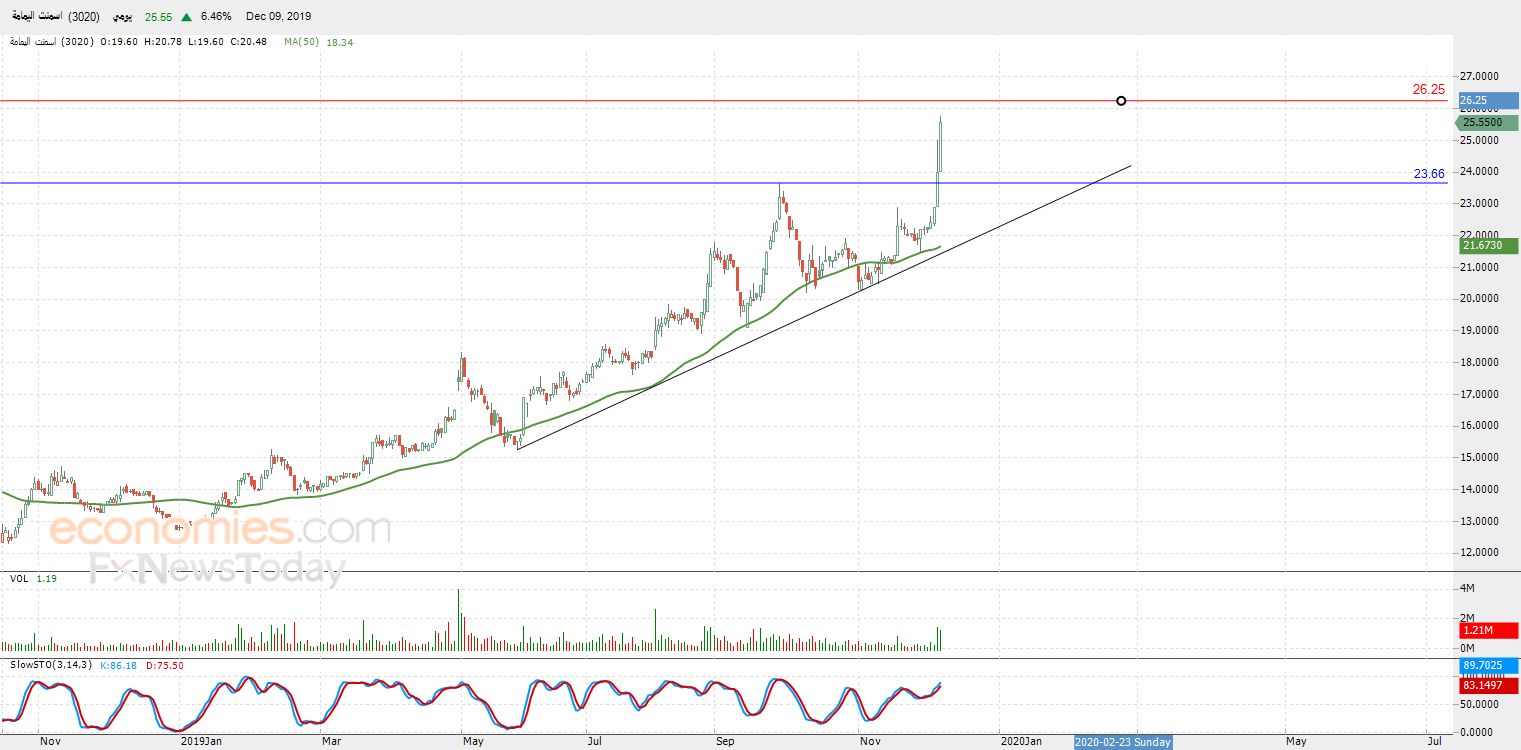
Task: Click the red 83.1497 stochastic tag
Action: point(1488,685)
